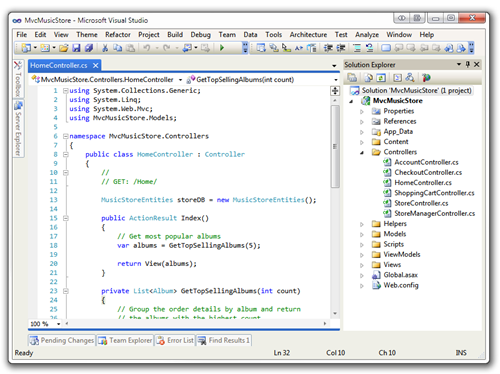Click the New Project toolbar icon
500x374 pixels.
[26, 48]
